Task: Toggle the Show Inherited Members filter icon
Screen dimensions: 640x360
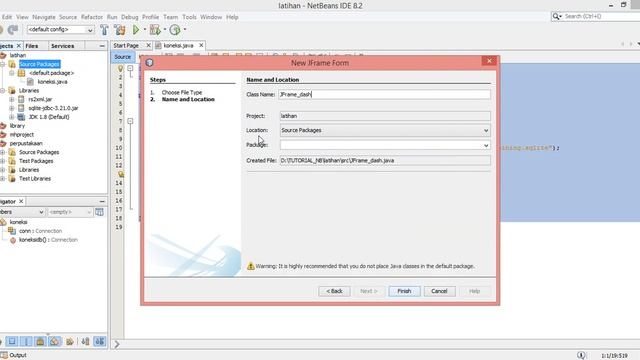Action: pos(12,342)
